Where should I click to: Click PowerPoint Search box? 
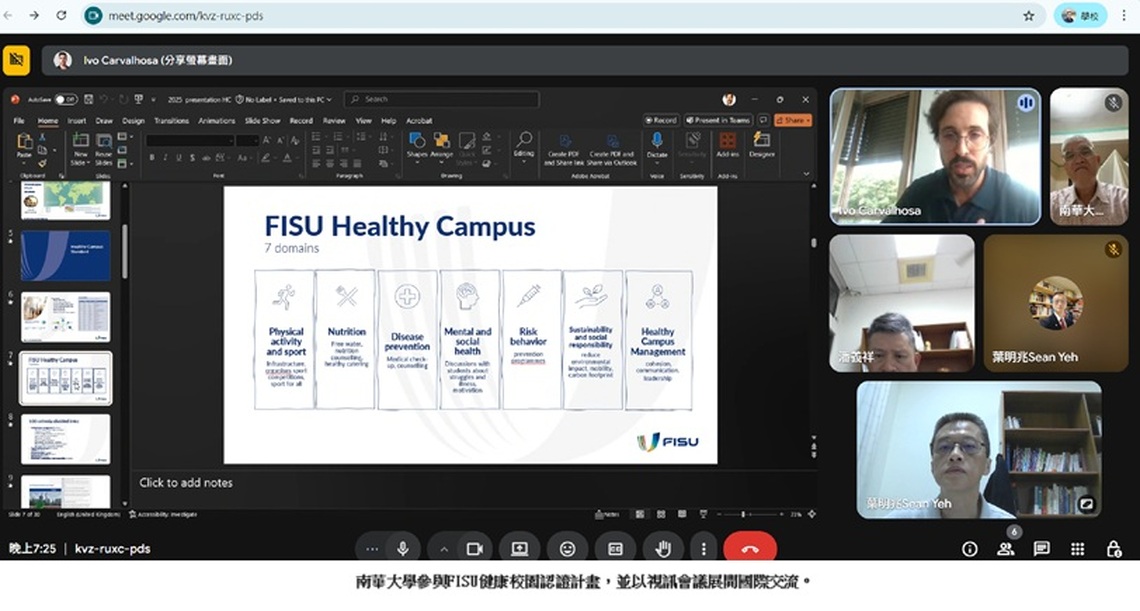[441, 99]
